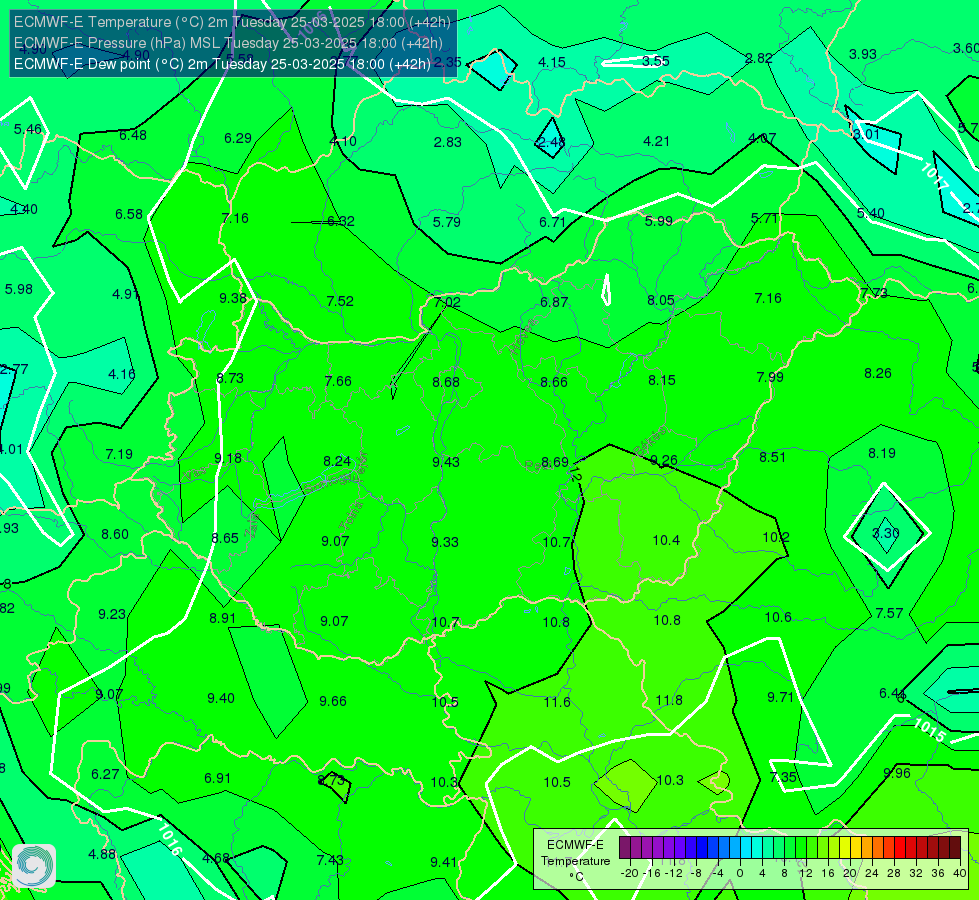
Task: Click the 5.99 temperature value
Action: click(x=659, y=220)
